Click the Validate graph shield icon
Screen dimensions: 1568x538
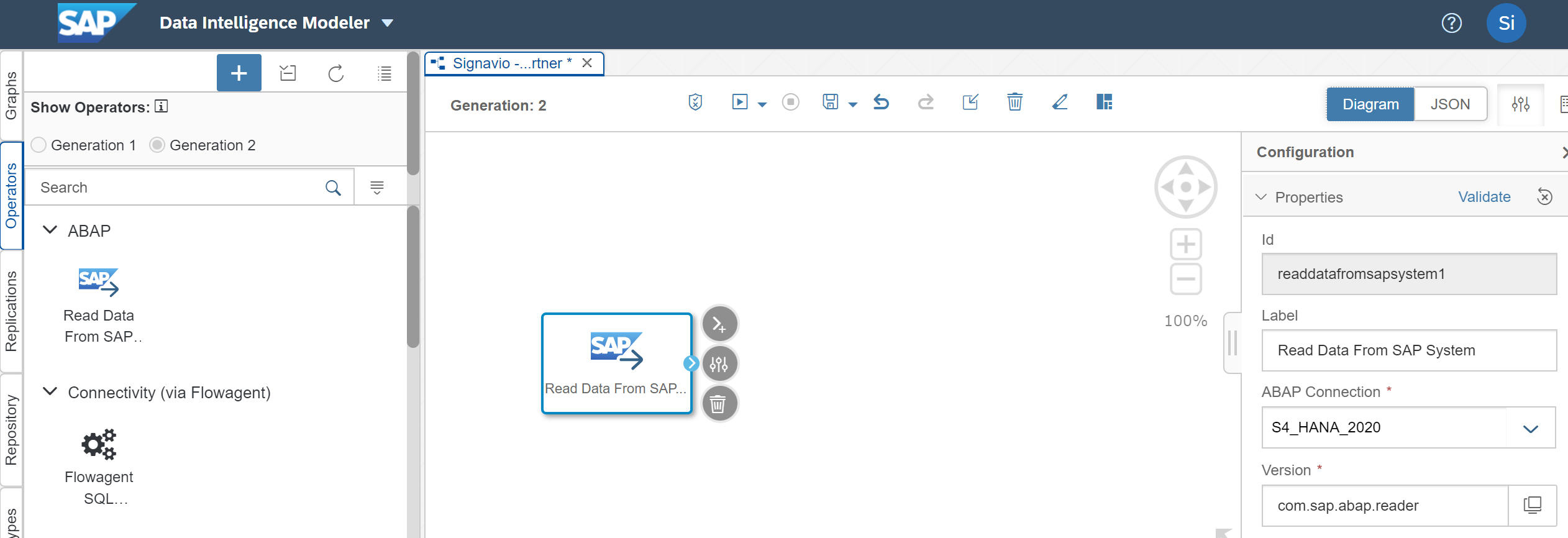(695, 103)
